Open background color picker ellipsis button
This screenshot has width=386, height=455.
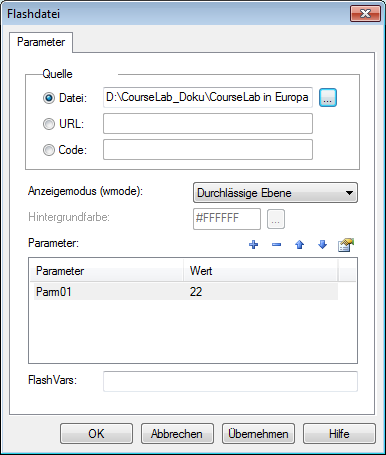coord(276,219)
